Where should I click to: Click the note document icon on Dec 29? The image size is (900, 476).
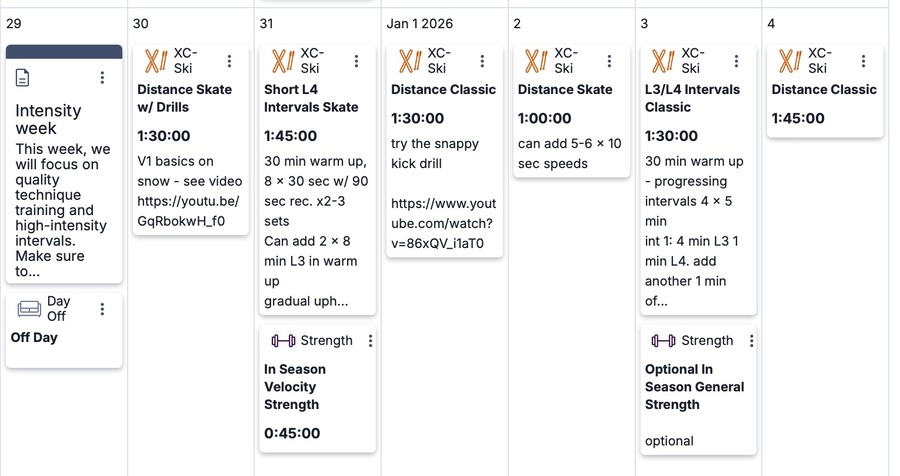click(x=24, y=78)
